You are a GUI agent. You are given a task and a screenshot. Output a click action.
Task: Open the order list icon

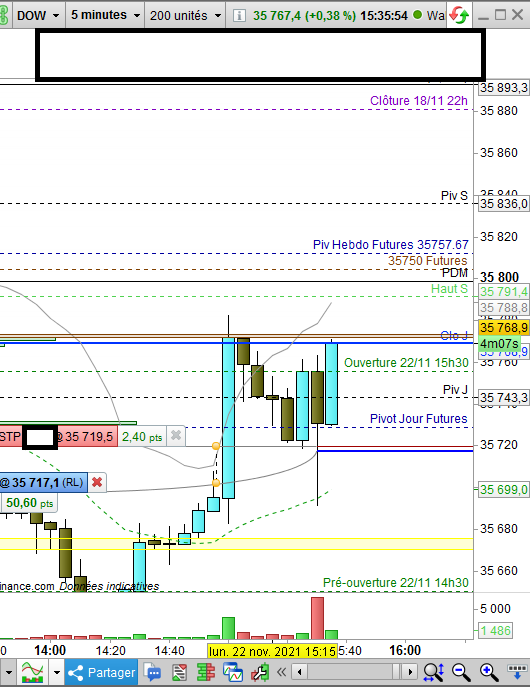point(179,672)
